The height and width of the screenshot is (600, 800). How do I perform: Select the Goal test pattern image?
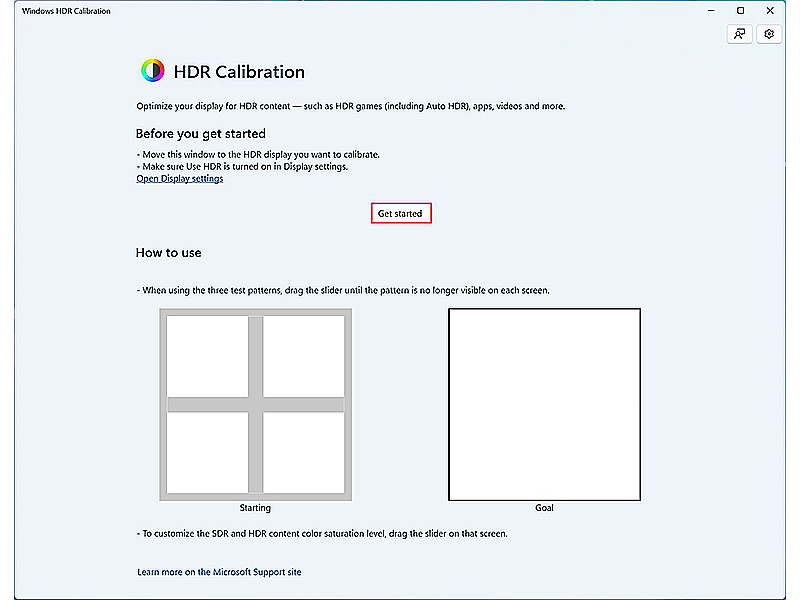coord(544,404)
